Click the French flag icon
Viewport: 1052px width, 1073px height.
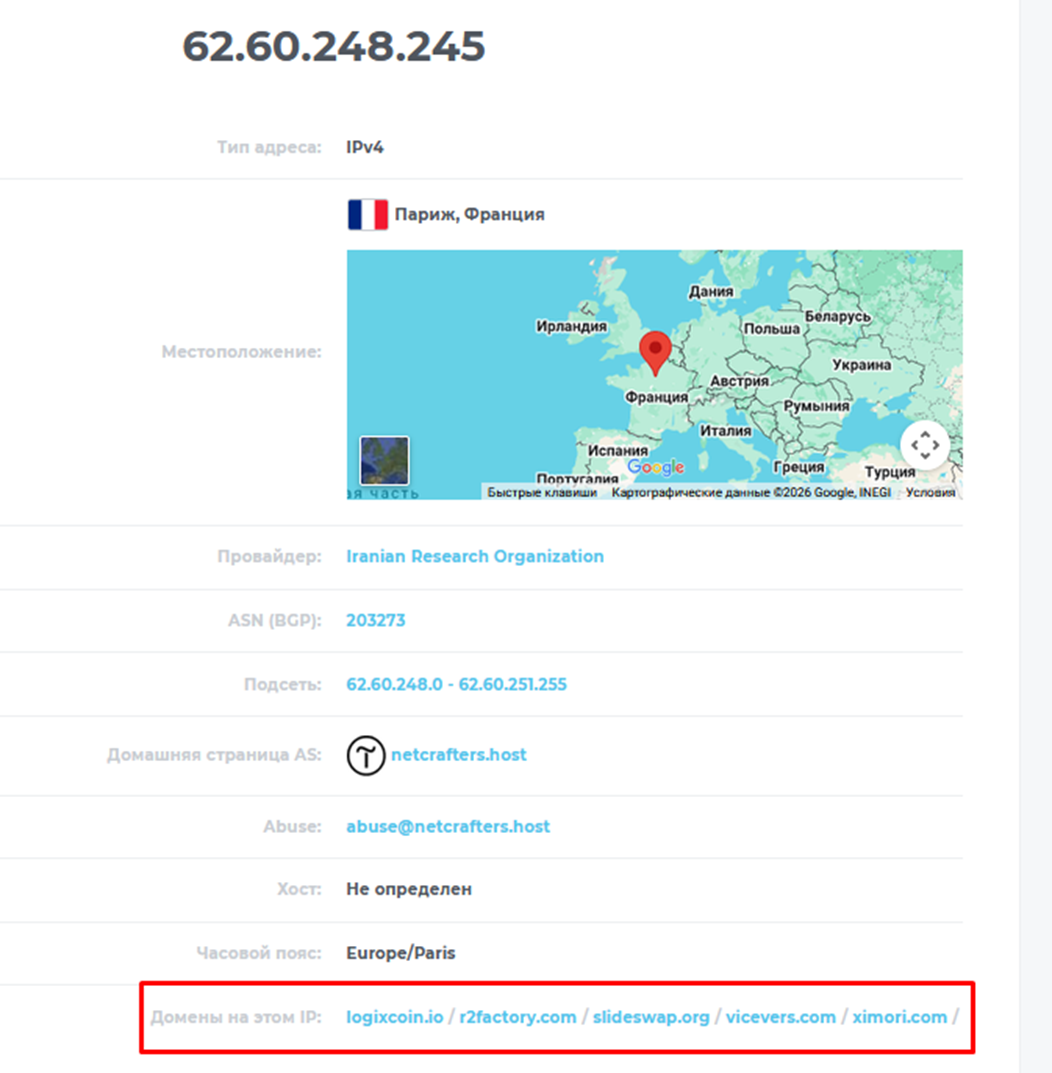[x=368, y=215]
